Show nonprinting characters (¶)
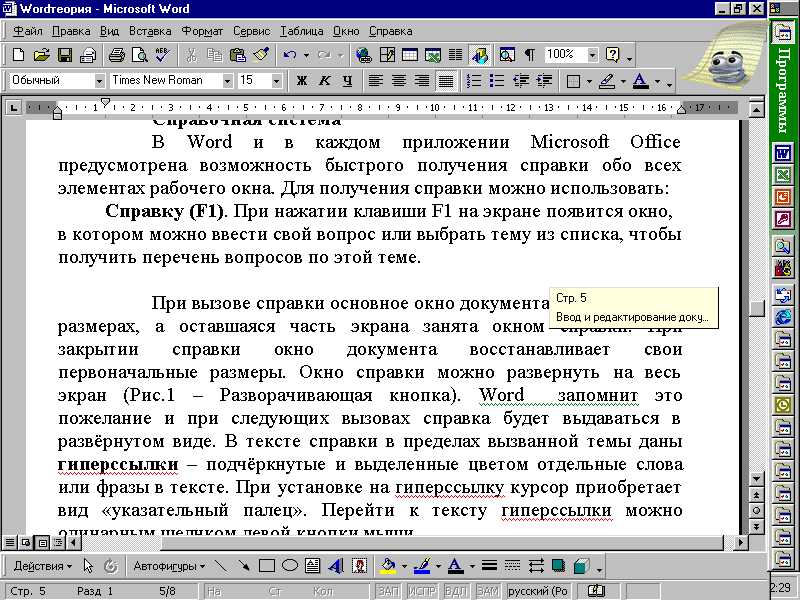Viewport: 800px width, 600px height. point(530,55)
